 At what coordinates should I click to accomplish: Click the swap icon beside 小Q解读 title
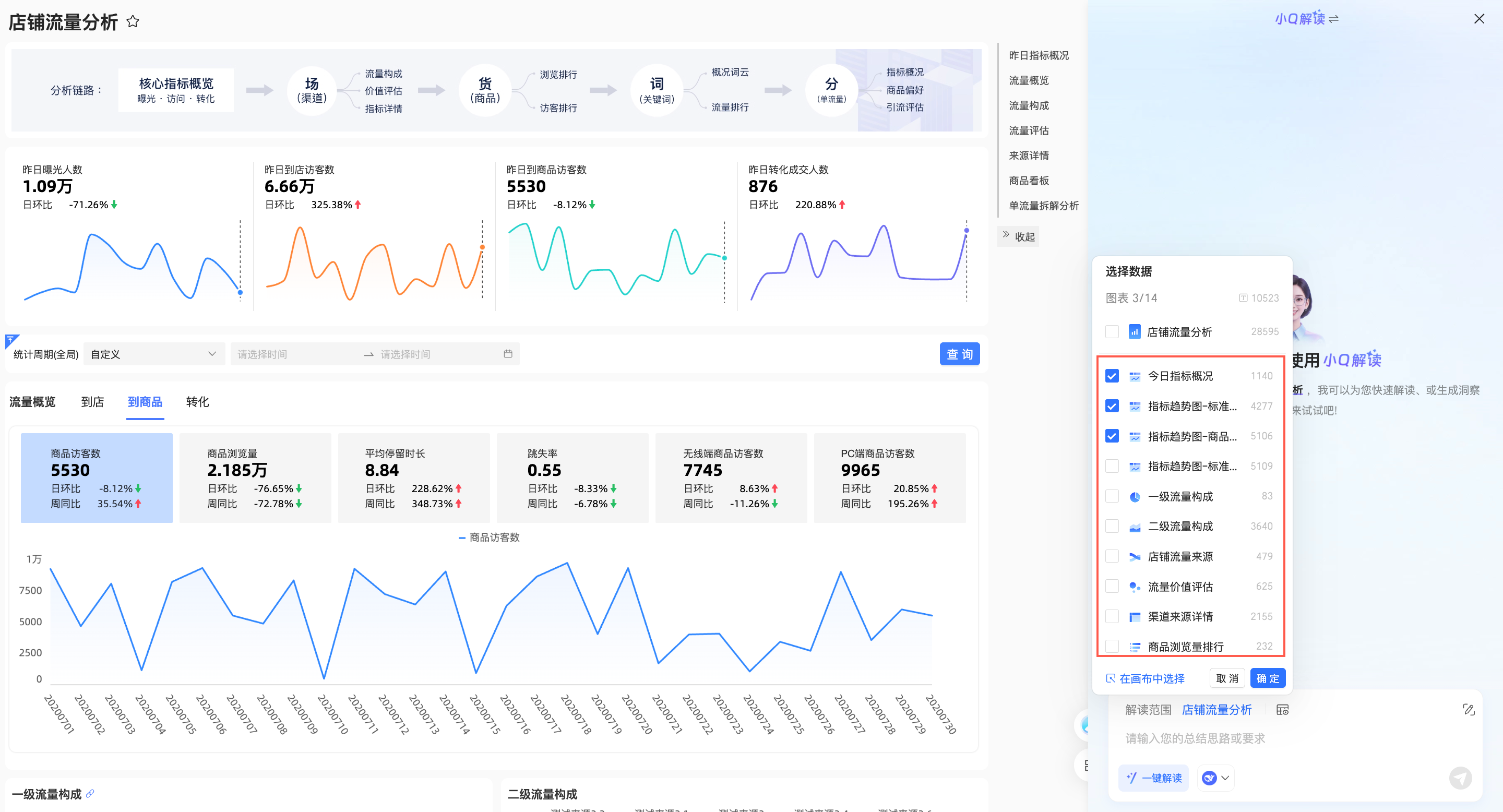pos(1334,19)
